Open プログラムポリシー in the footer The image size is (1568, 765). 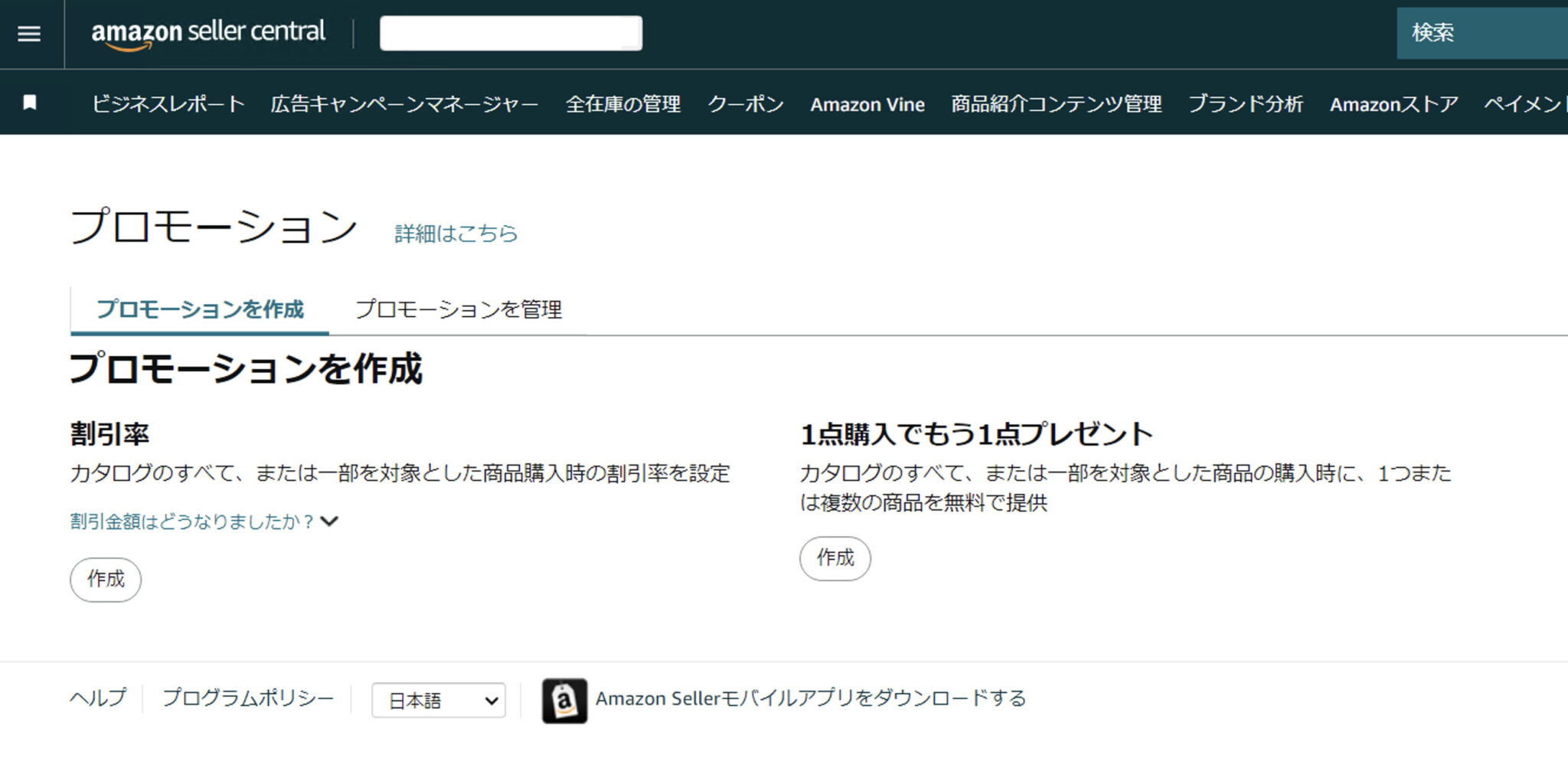tap(247, 698)
